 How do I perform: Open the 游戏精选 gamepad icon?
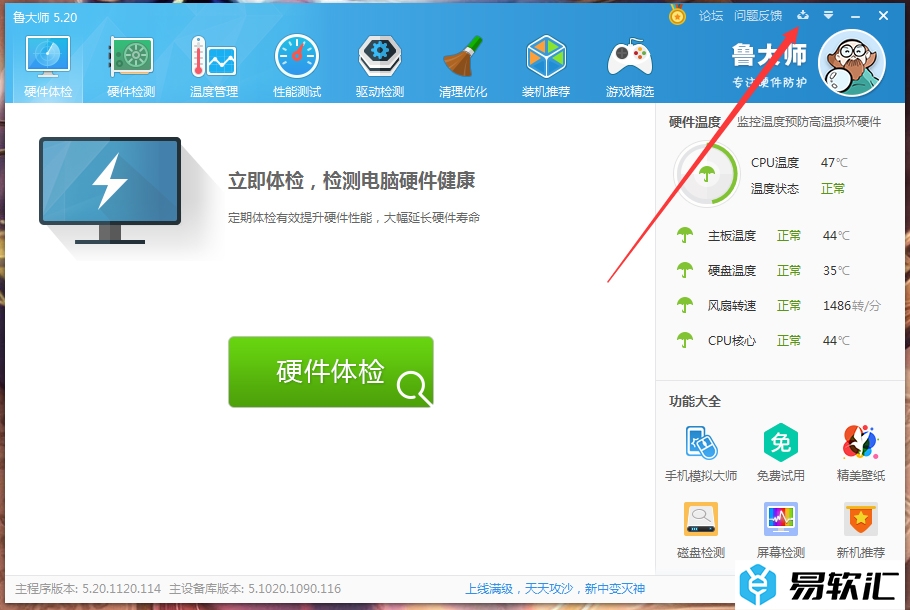630,67
